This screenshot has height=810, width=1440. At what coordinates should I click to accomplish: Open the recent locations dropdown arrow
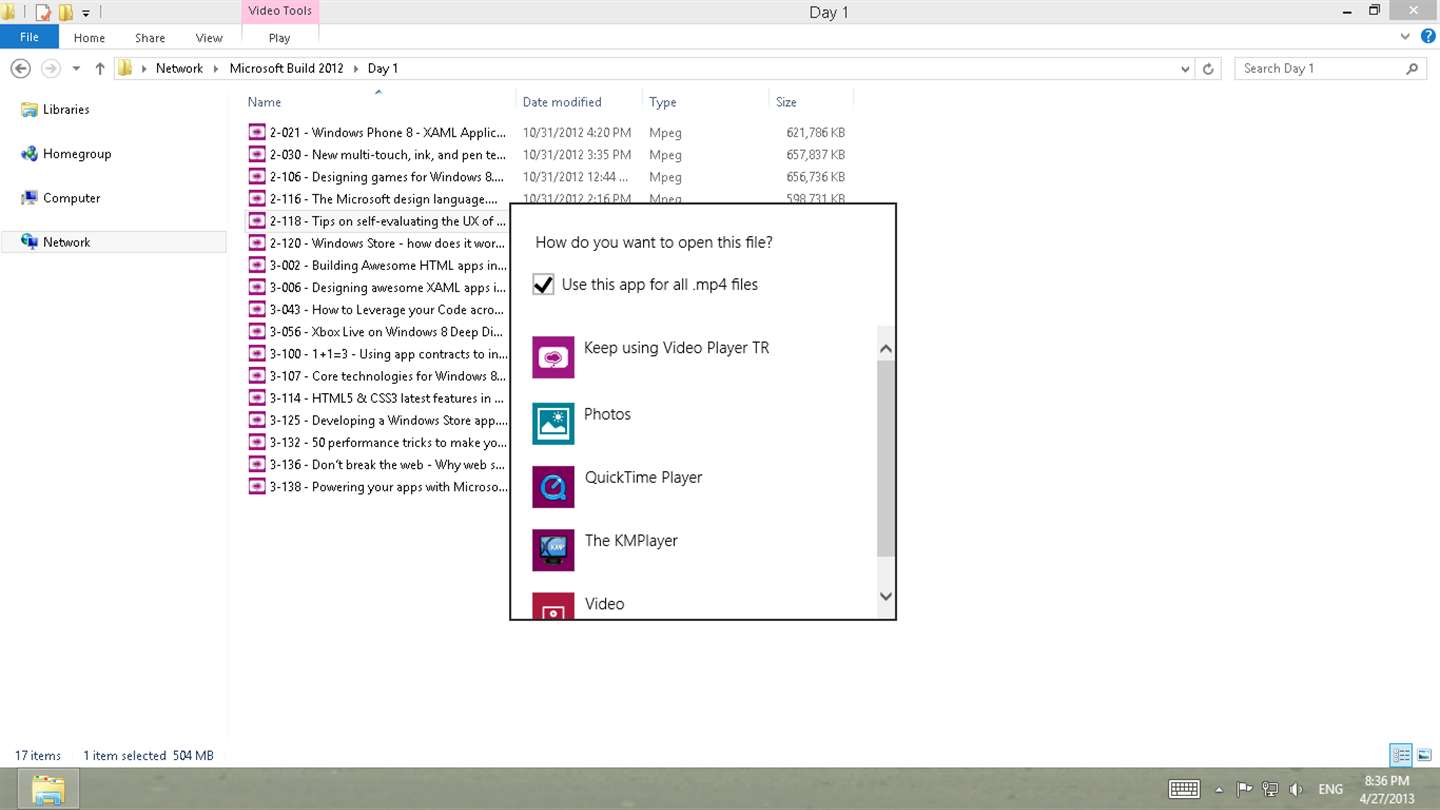tap(76, 69)
